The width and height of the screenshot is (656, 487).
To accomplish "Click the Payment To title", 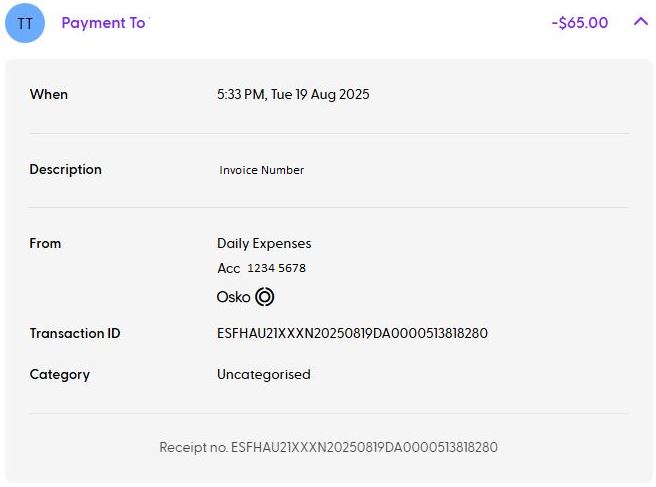I will coord(103,23).
